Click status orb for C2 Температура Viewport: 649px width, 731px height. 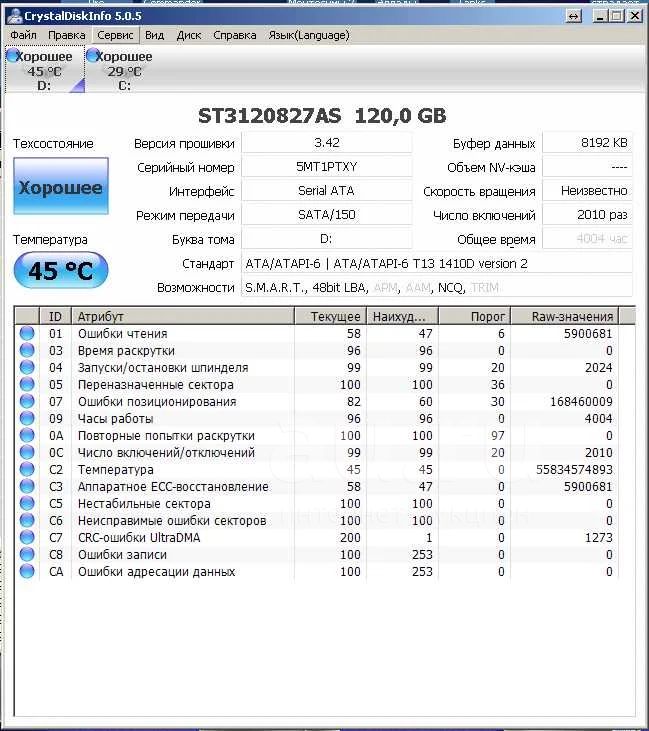click(x=27, y=469)
